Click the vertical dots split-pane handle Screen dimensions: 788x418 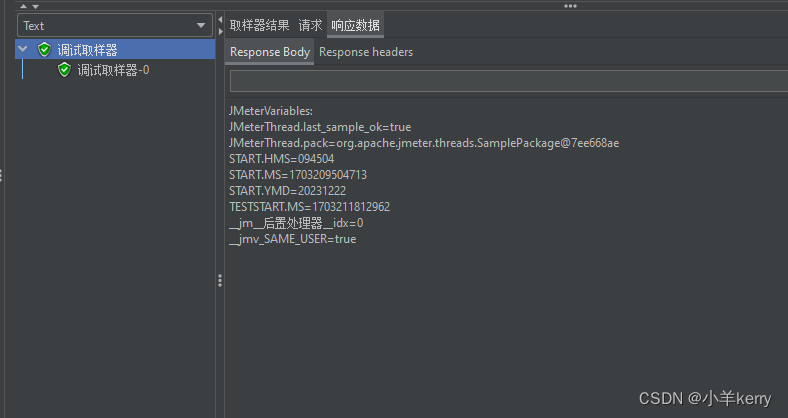[x=220, y=280]
